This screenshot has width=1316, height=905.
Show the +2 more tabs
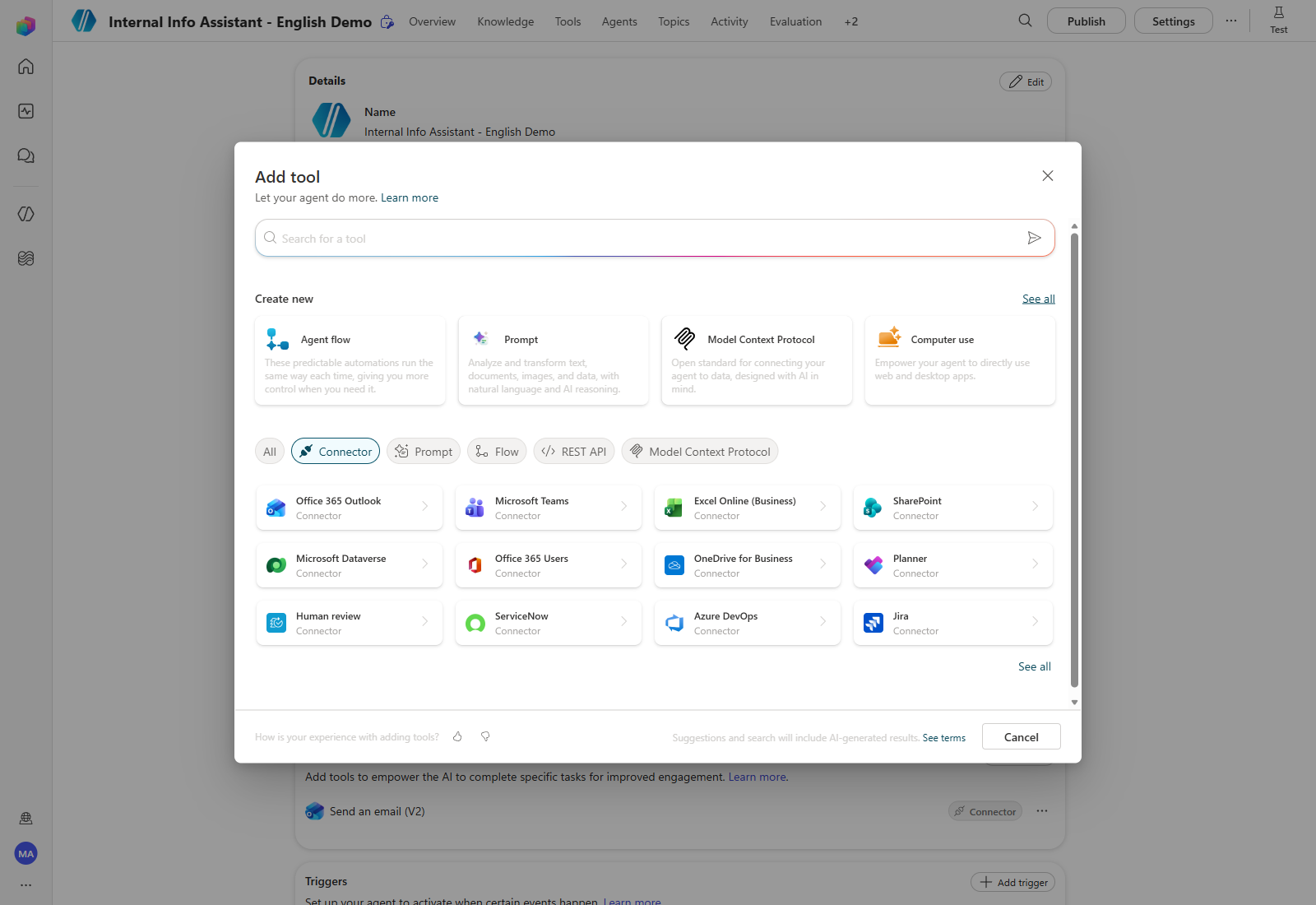coord(851,21)
